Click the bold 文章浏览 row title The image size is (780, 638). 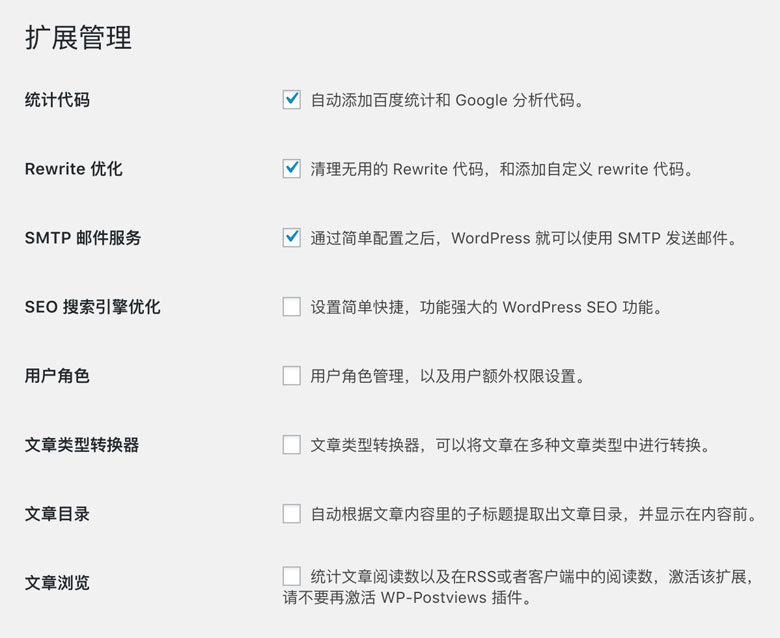[x=57, y=583]
